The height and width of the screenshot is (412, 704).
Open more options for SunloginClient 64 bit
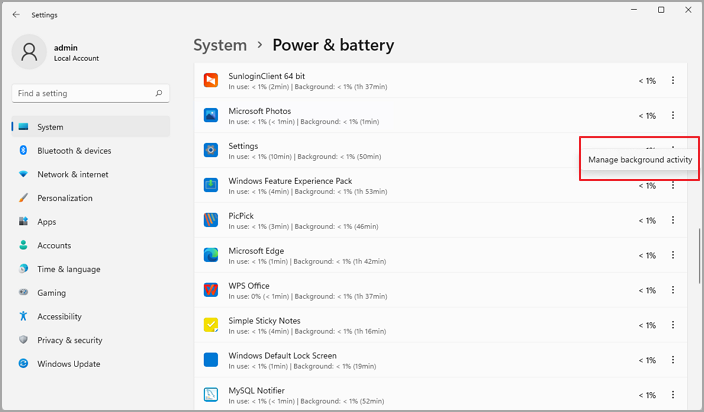(673, 81)
